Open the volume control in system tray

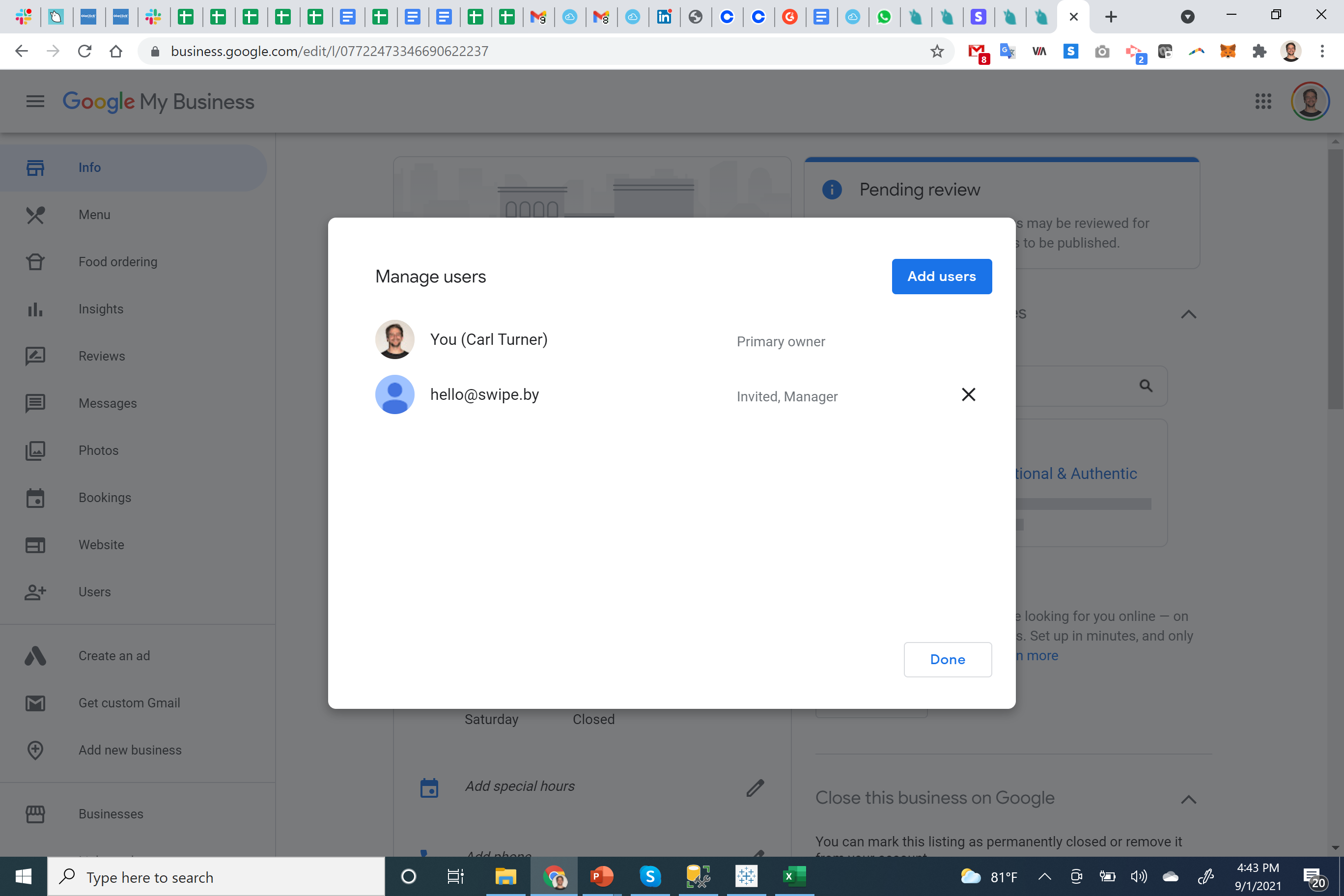coord(1138,876)
